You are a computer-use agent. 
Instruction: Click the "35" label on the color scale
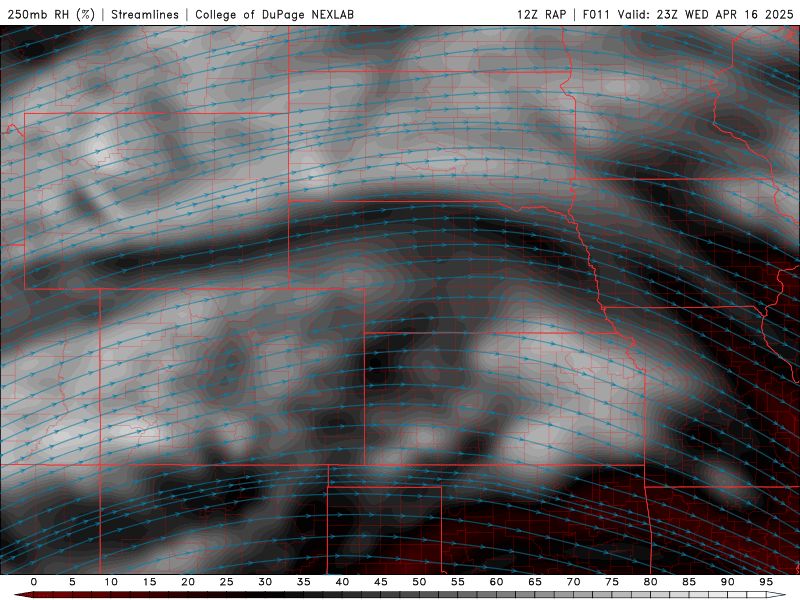pyautogui.click(x=304, y=582)
